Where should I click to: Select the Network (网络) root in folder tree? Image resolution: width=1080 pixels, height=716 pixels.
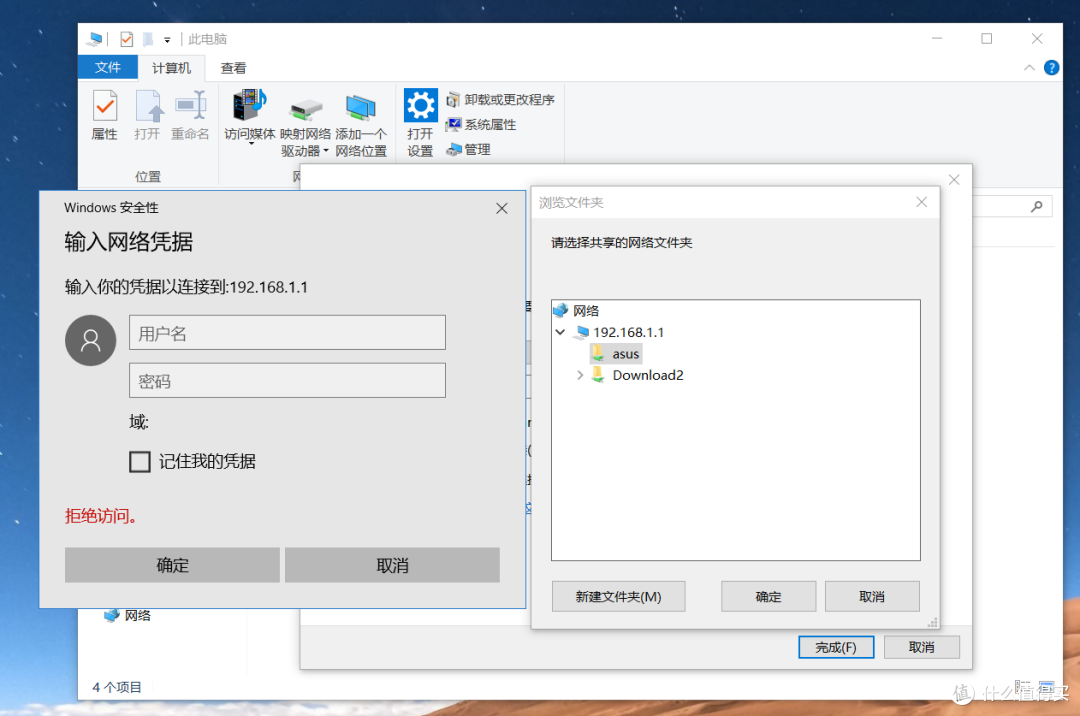tap(577, 310)
